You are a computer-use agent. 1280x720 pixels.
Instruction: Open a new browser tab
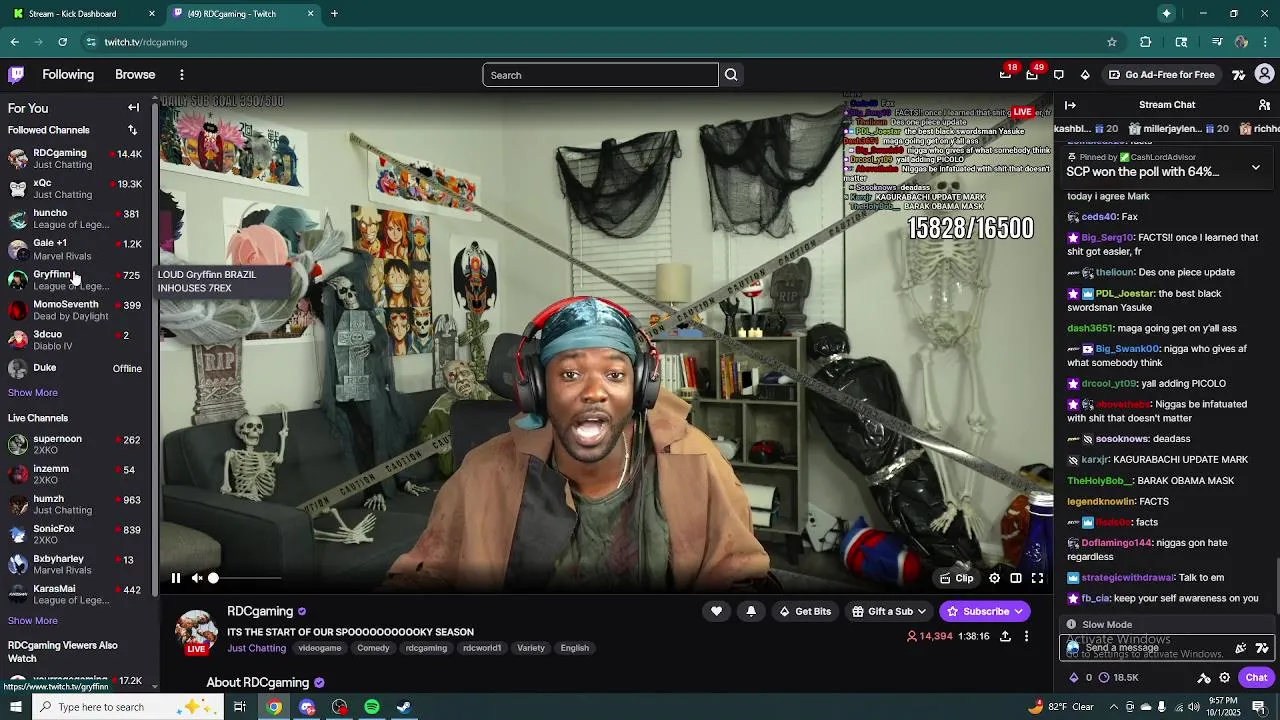[x=334, y=14]
